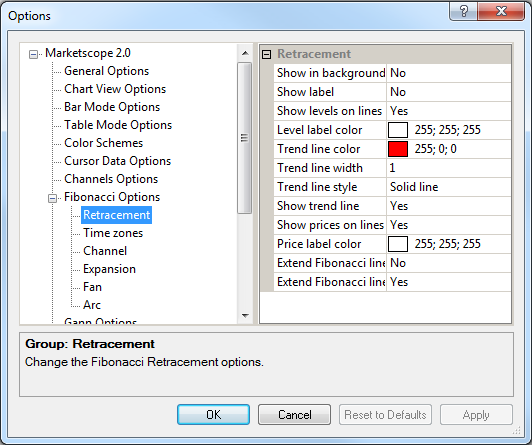This screenshot has width=532, height=445.
Task: Click the tree scrollbar up arrow
Action: pos(245,53)
